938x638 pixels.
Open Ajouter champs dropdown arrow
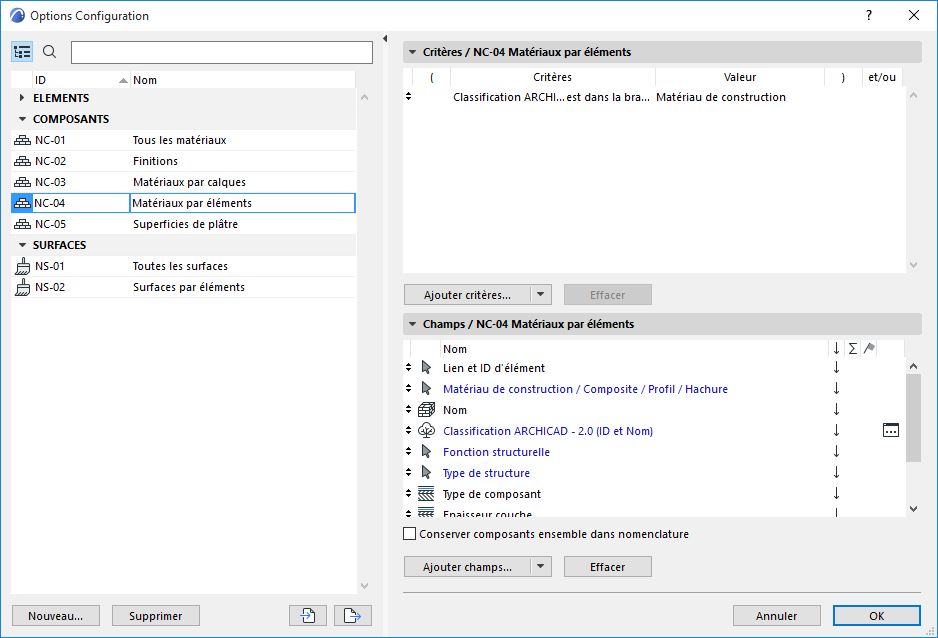[540, 567]
